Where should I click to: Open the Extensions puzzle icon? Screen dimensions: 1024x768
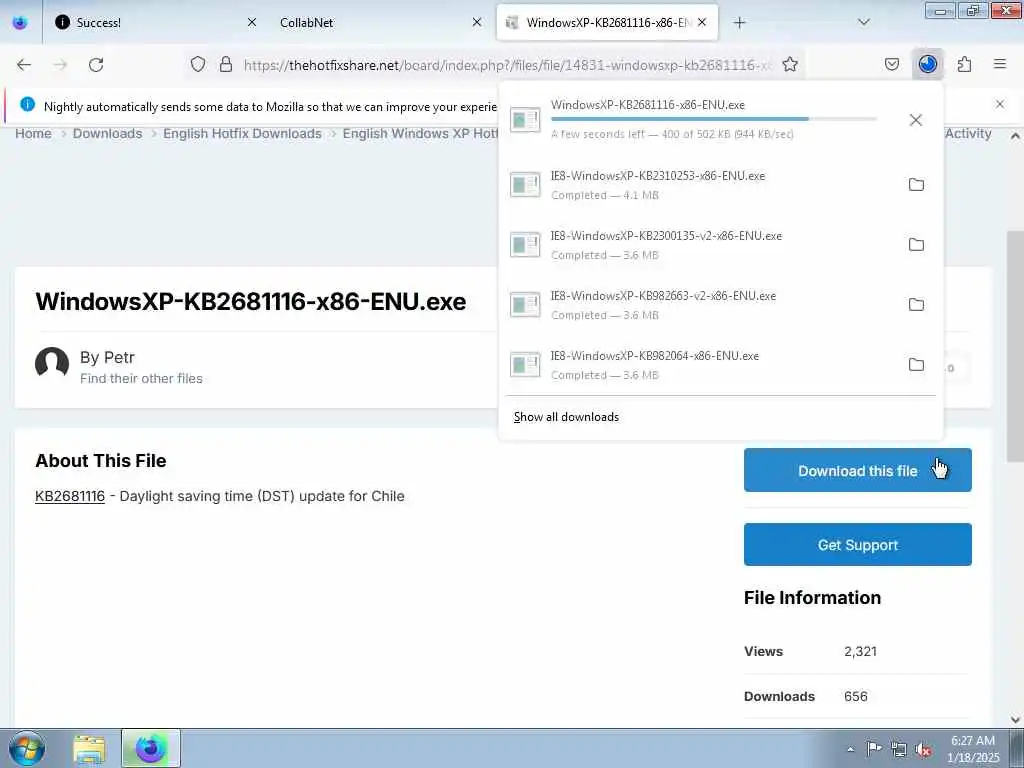click(x=965, y=64)
